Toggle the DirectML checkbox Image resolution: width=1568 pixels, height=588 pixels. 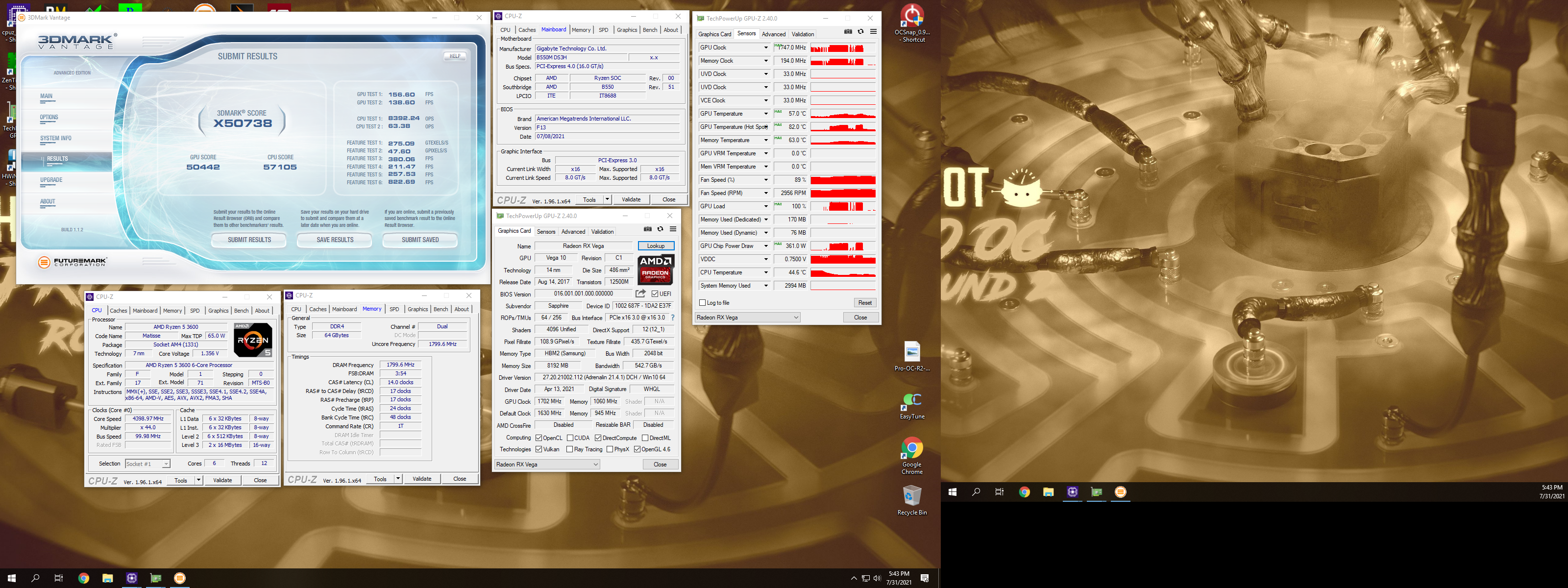tap(645, 438)
